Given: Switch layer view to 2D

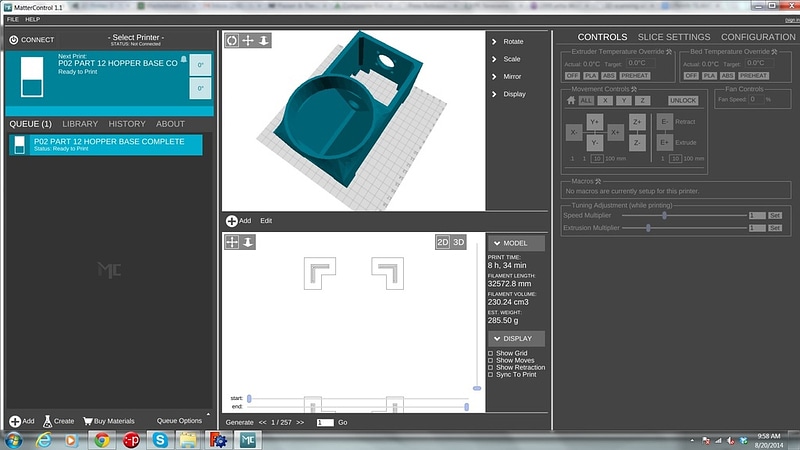Looking at the screenshot, I should click(x=442, y=242).
